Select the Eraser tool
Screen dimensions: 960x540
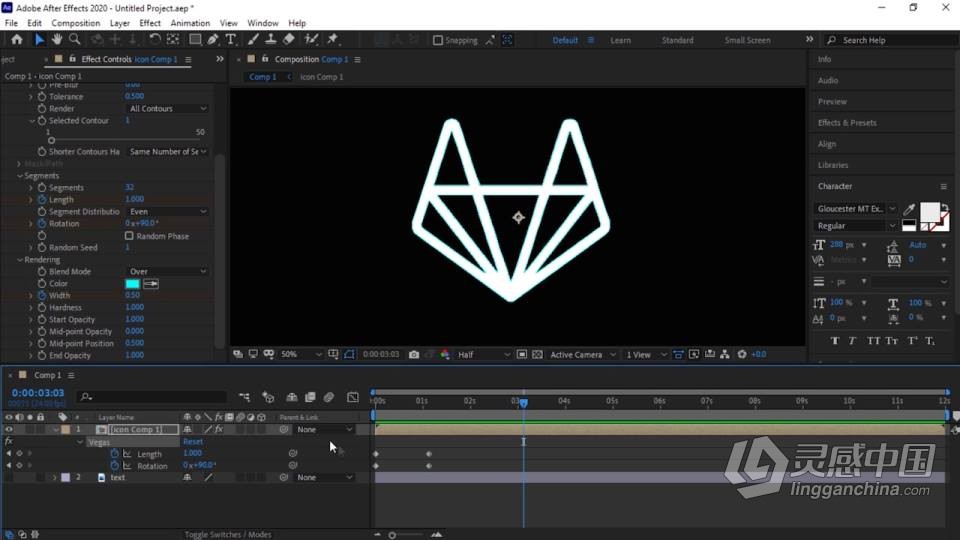[288, 40]
